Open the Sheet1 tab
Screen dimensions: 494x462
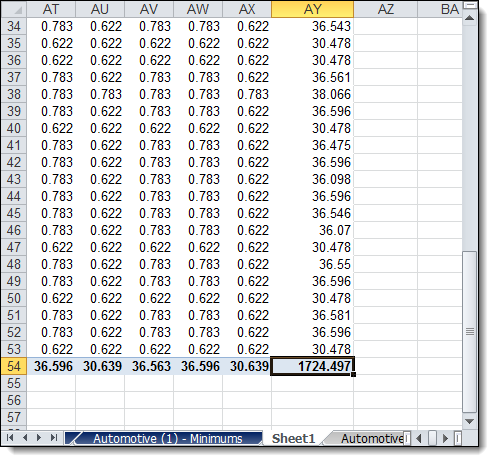pos(293,438)
